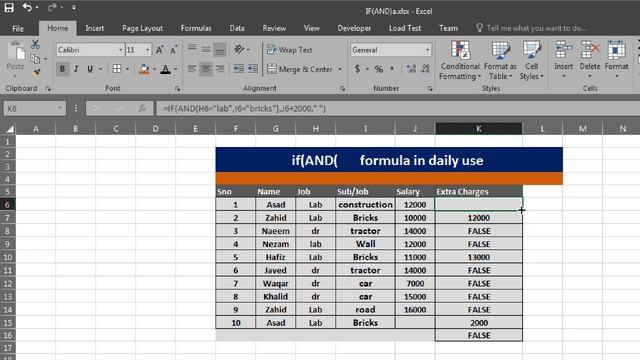Expand the General number format dropdown

pyautogui.click(x=427, y=50)
